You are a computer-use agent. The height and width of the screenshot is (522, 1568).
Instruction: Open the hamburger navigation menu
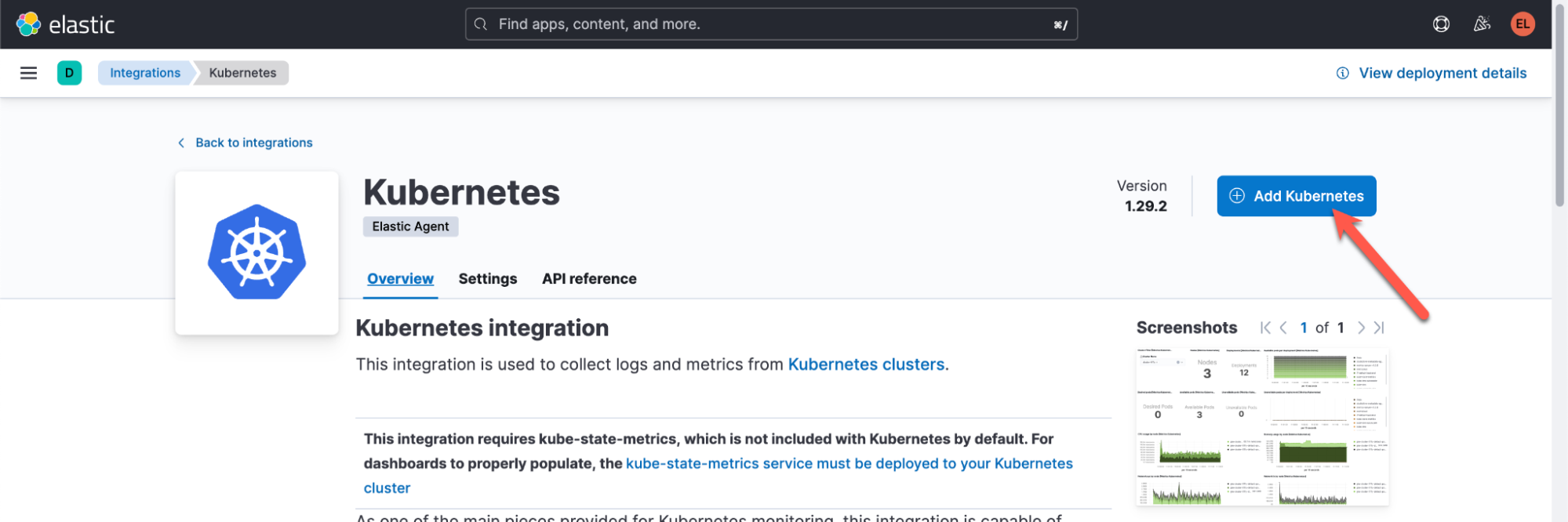(29, 73)
